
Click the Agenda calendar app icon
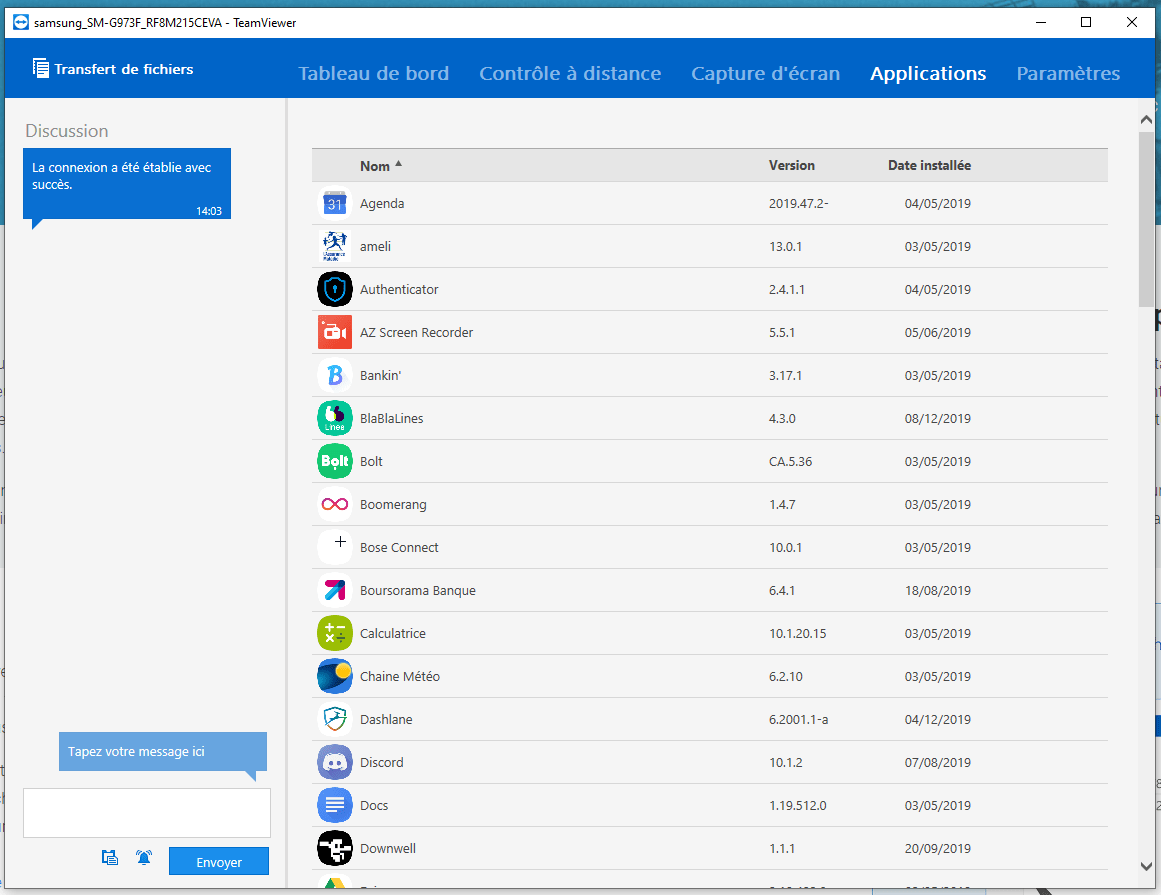(335, 204)
